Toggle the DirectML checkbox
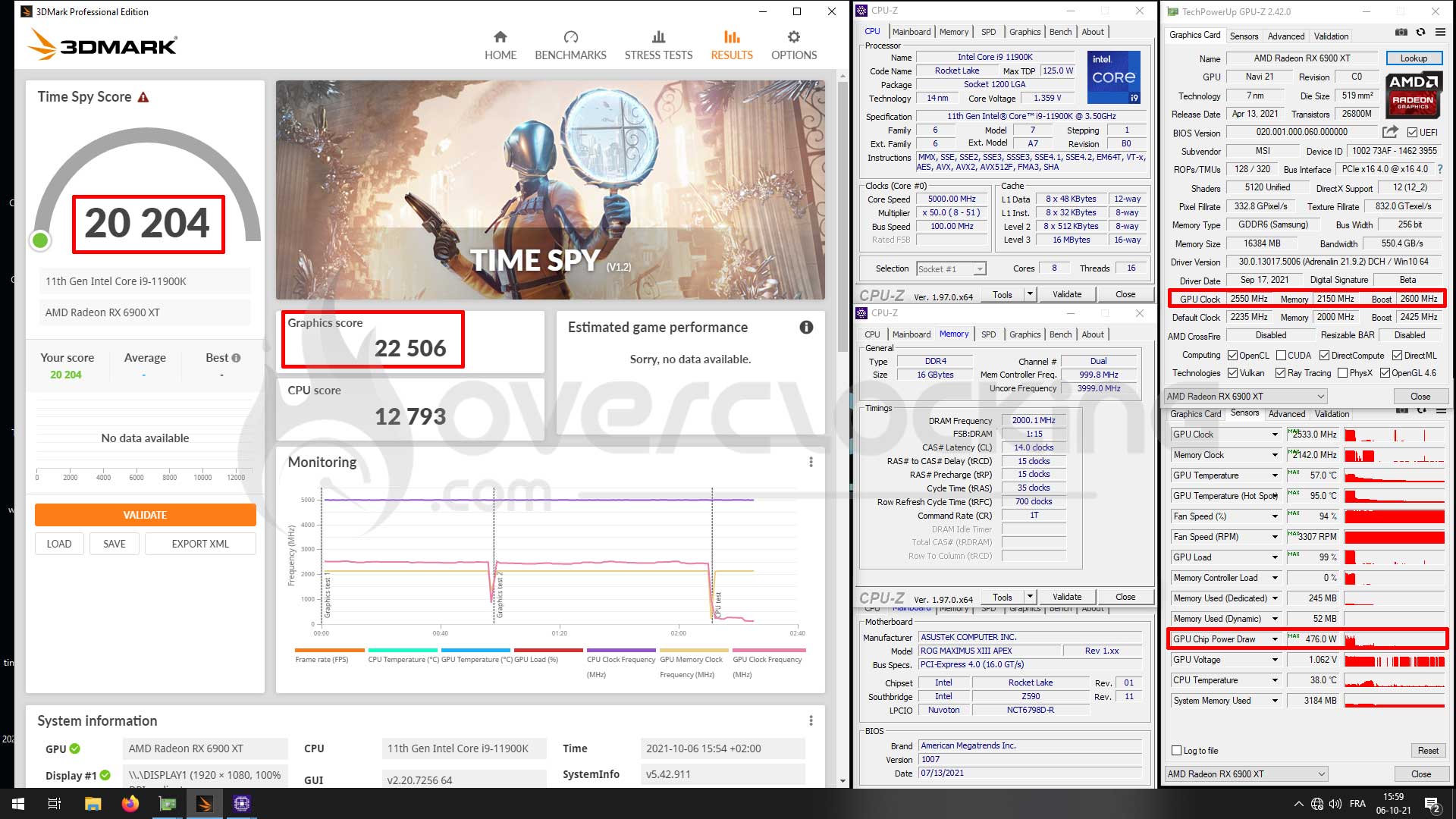Screen dimensions: 1456x819 pos(1397,356)
